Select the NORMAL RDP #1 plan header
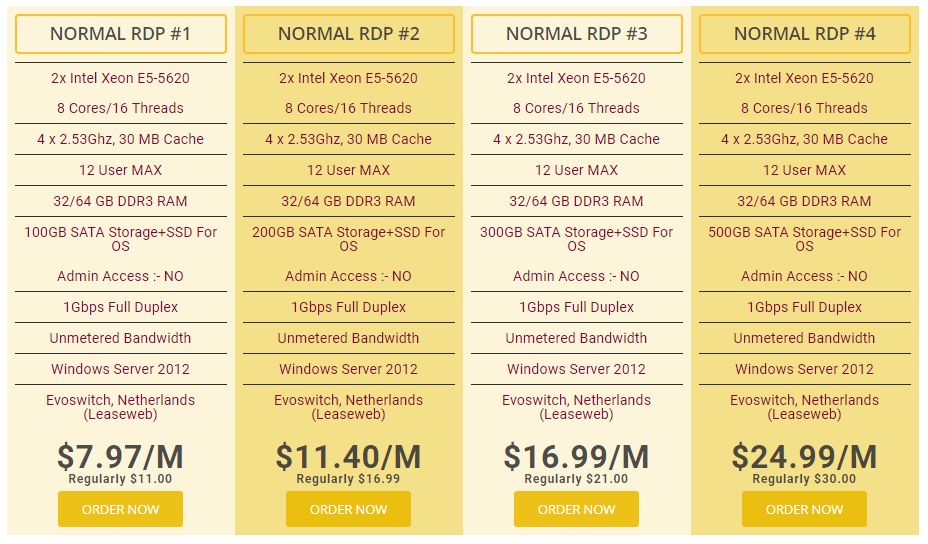The height and width of the screenshot is (544, 928). click(120, 34)
